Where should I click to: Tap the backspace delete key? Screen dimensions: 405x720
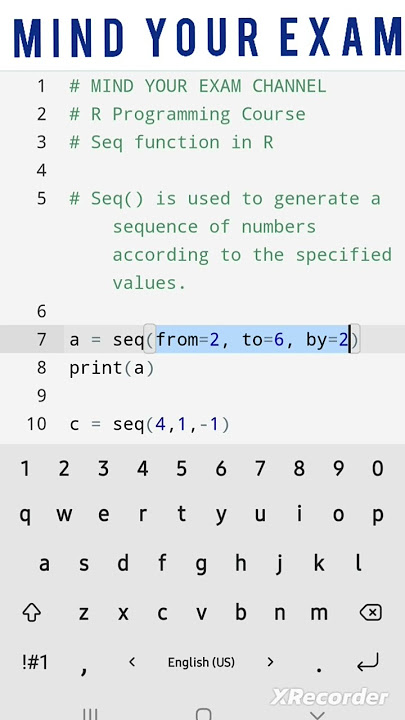coord(371,612)
